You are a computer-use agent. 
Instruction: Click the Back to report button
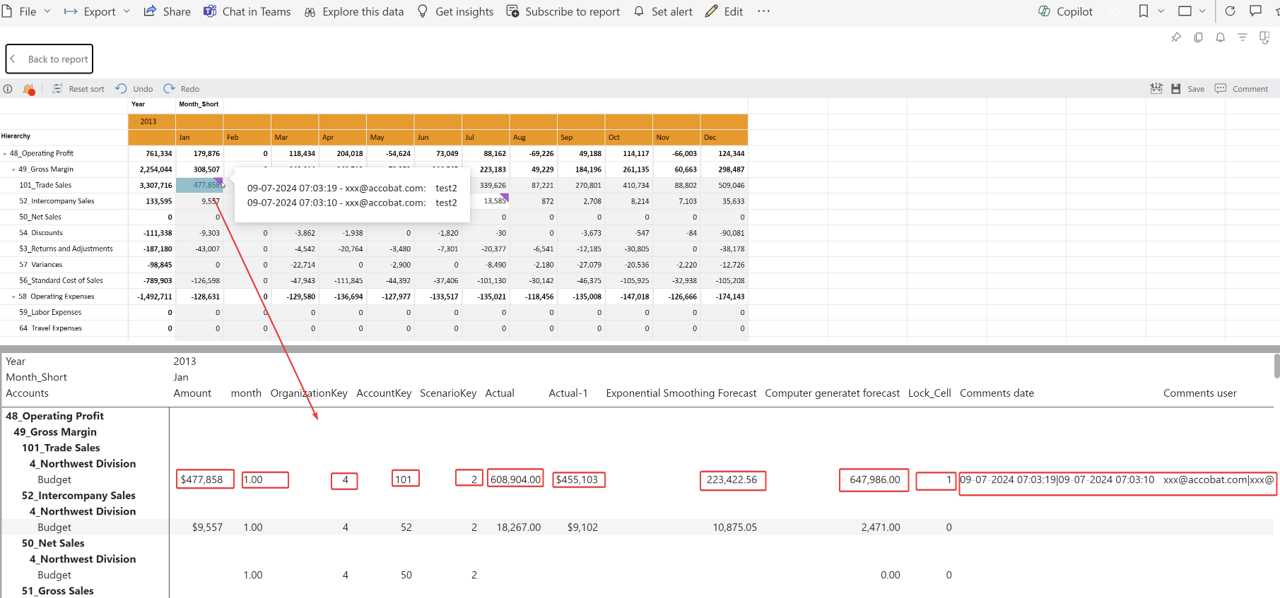pyautogui.click(x=49, y=59)
